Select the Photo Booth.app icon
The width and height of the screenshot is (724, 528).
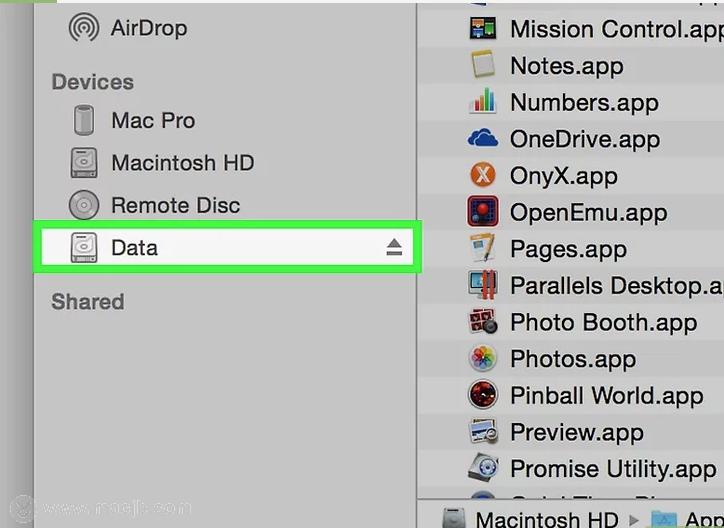coord(483,322)
